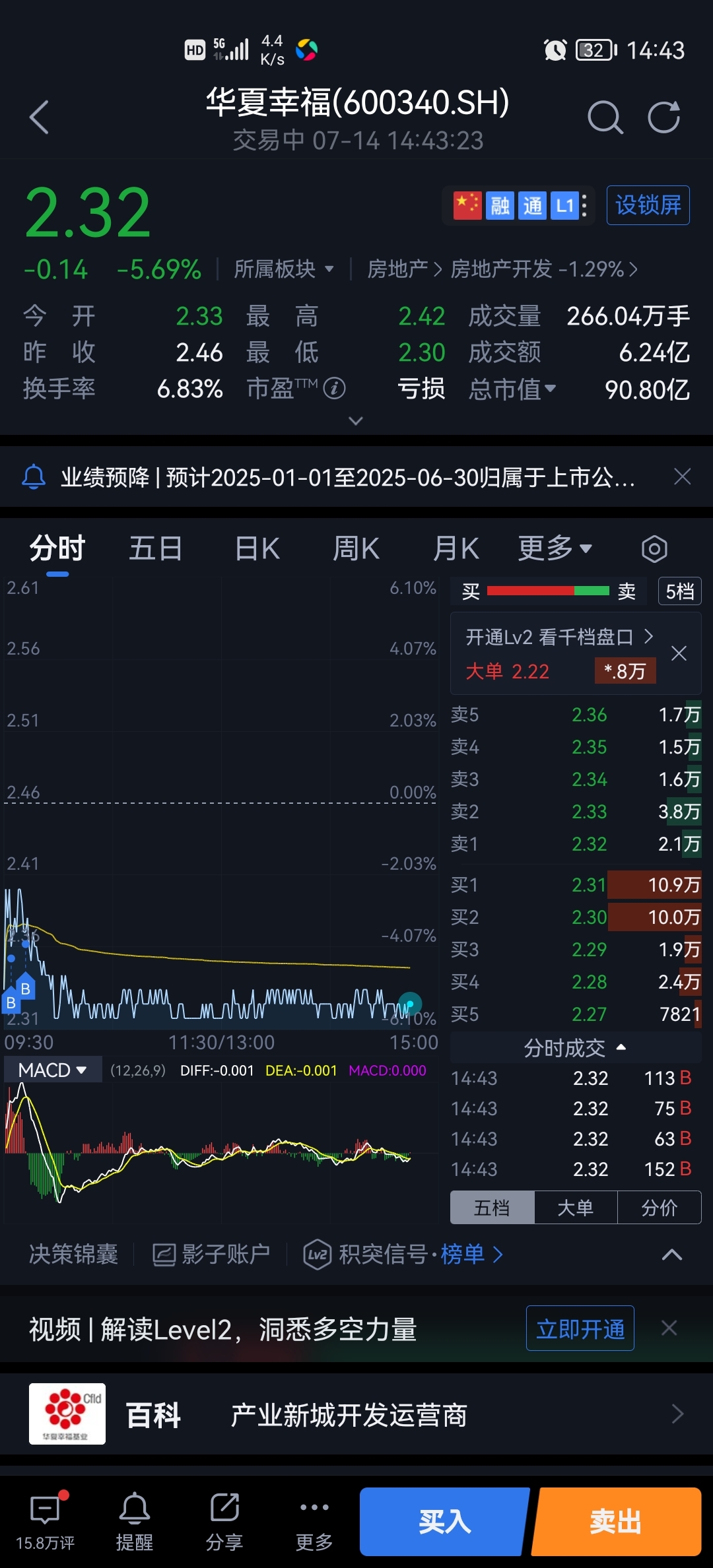Image resolution: width=713 pixels, height=1568 pixels.
Task: Tap the Lv2 积突信号 icon
Action: tap(317, 1254)
